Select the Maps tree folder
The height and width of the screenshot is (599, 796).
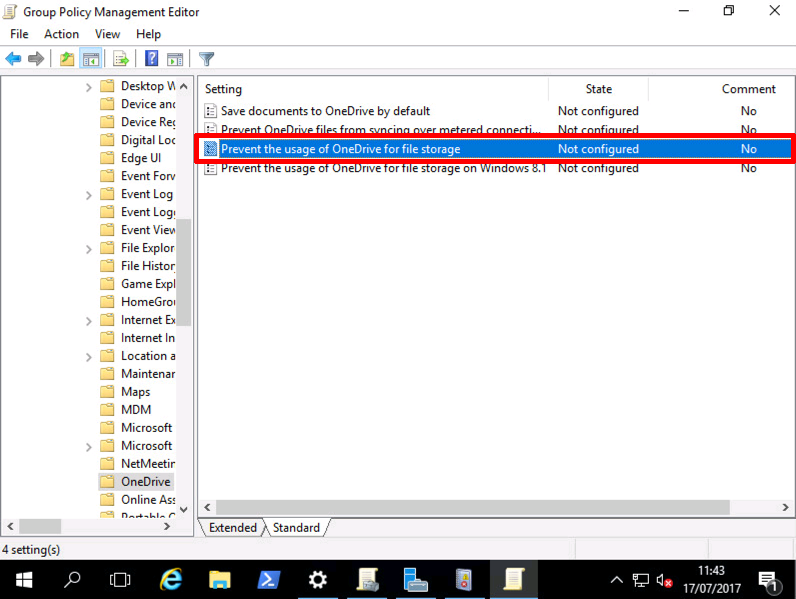136,392
